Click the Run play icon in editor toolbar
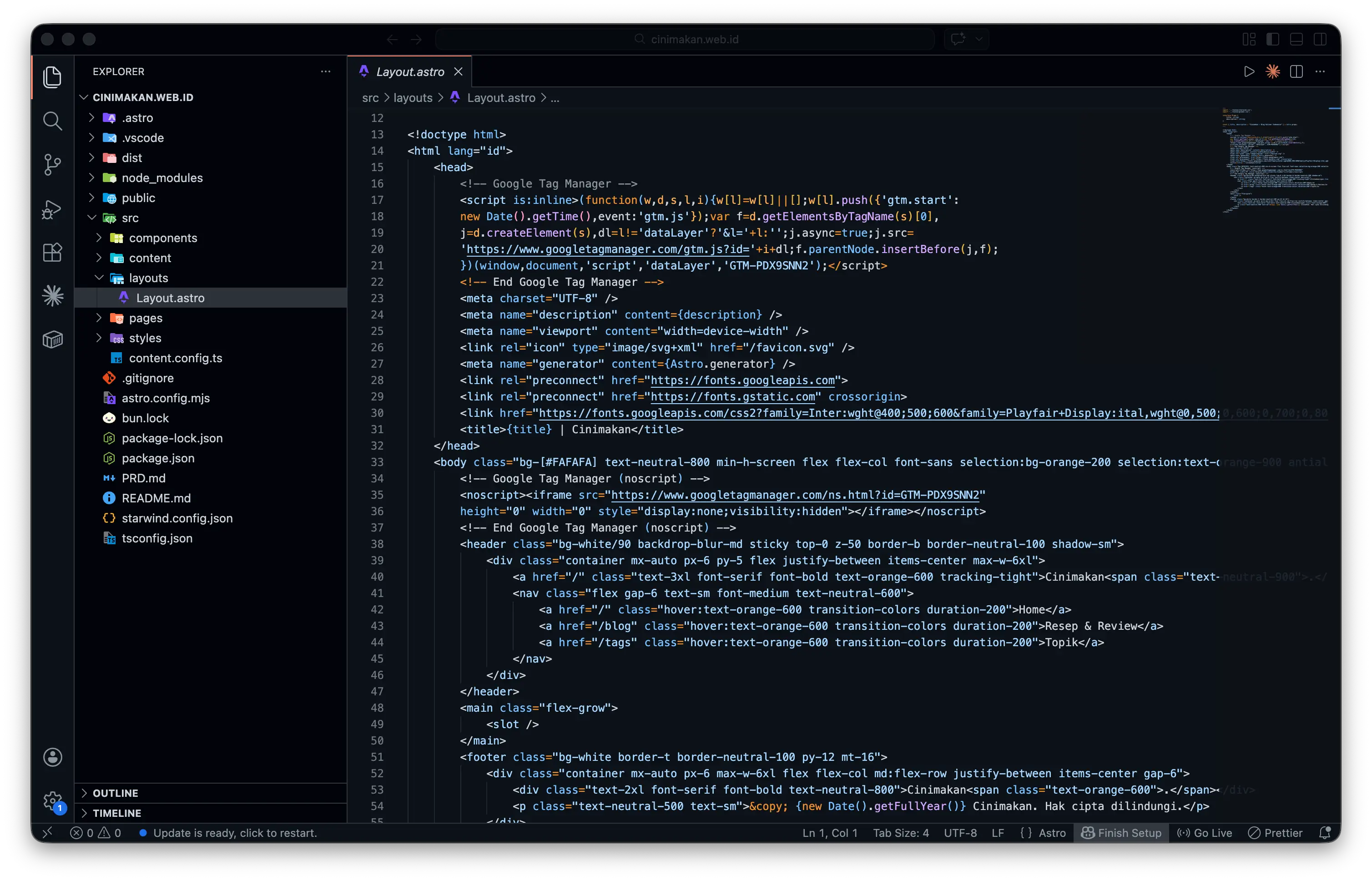 pyautogui.click(x=1249, y=71)
